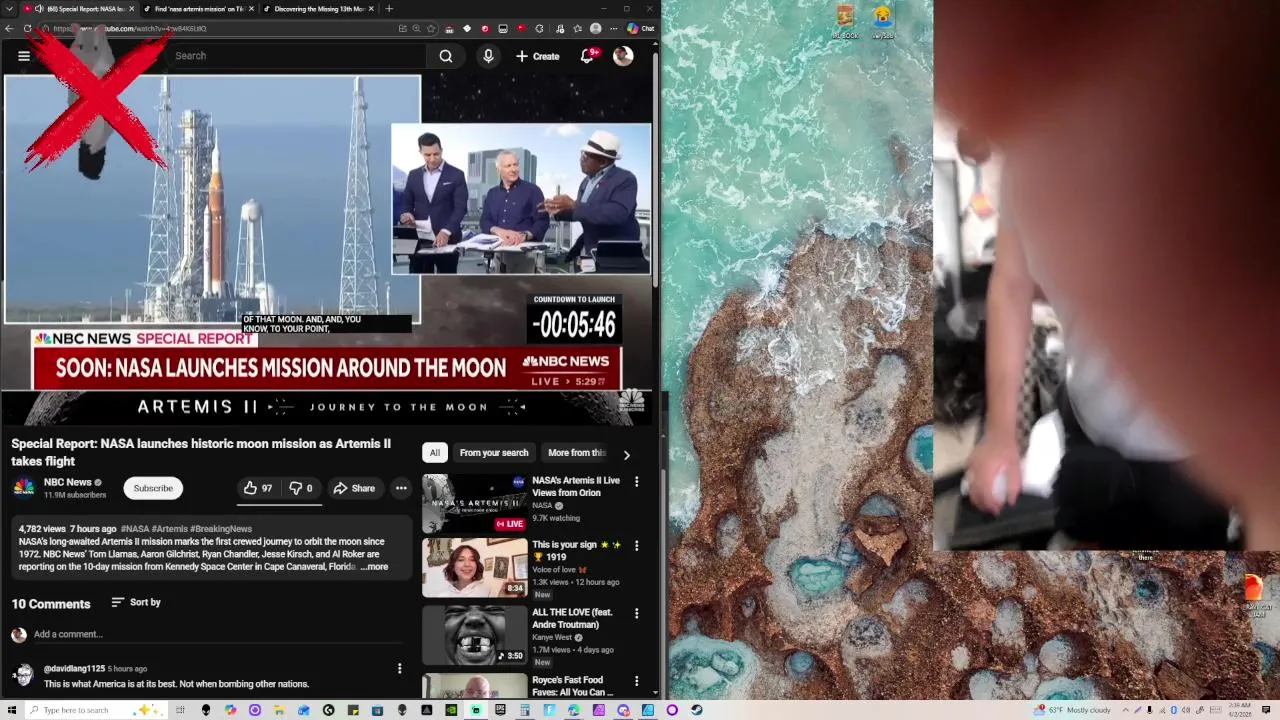Dislike the NBC News video

click(301, 488)
